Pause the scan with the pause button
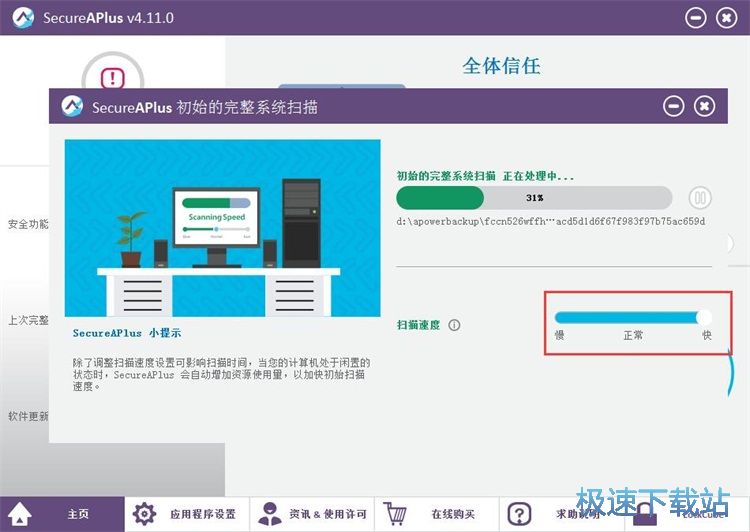This screenshot has width=750, height=532. 700,198
